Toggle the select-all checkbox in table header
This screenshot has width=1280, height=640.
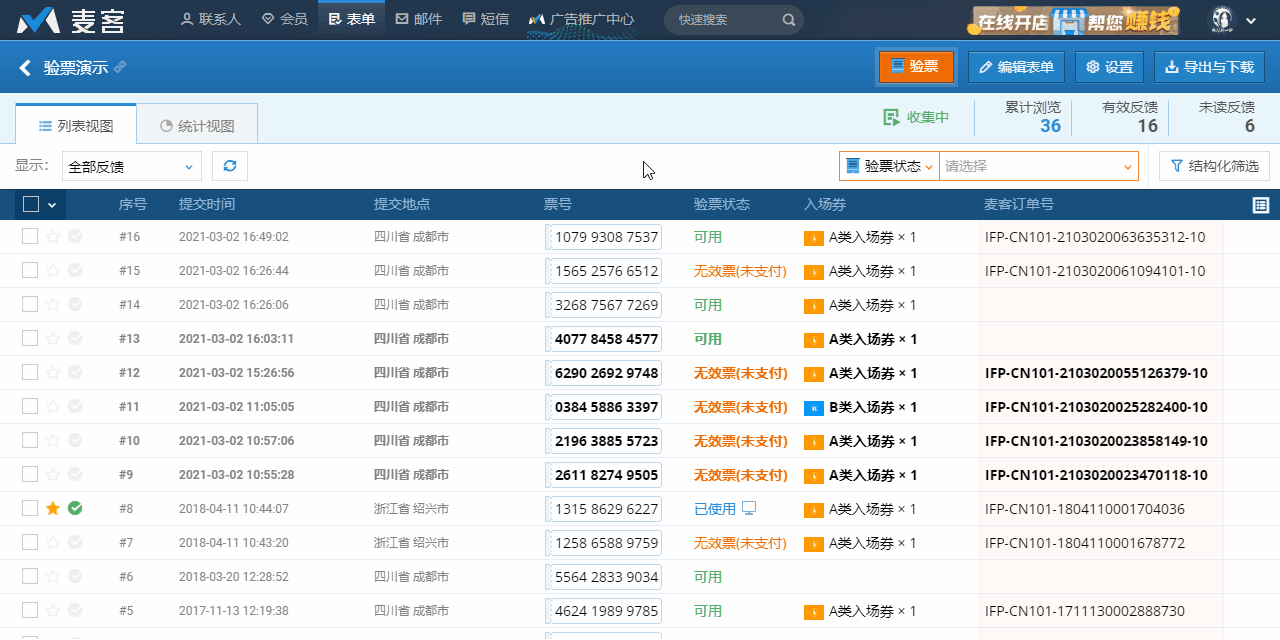click(31, 204)
